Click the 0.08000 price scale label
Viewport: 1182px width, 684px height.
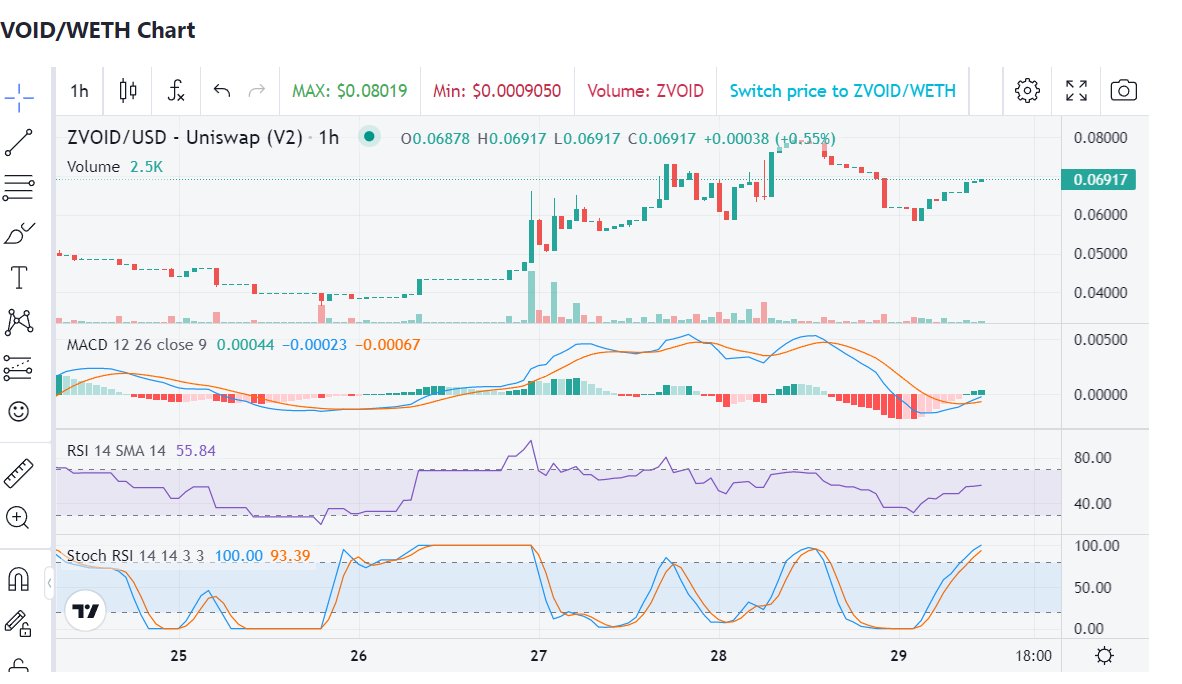[1100, 138]
